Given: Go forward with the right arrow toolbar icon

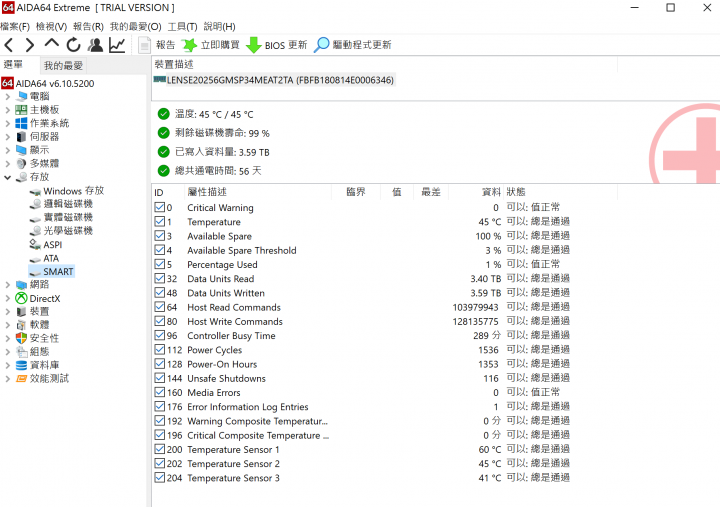Looking at the screenshot, I should coord(30,45).
